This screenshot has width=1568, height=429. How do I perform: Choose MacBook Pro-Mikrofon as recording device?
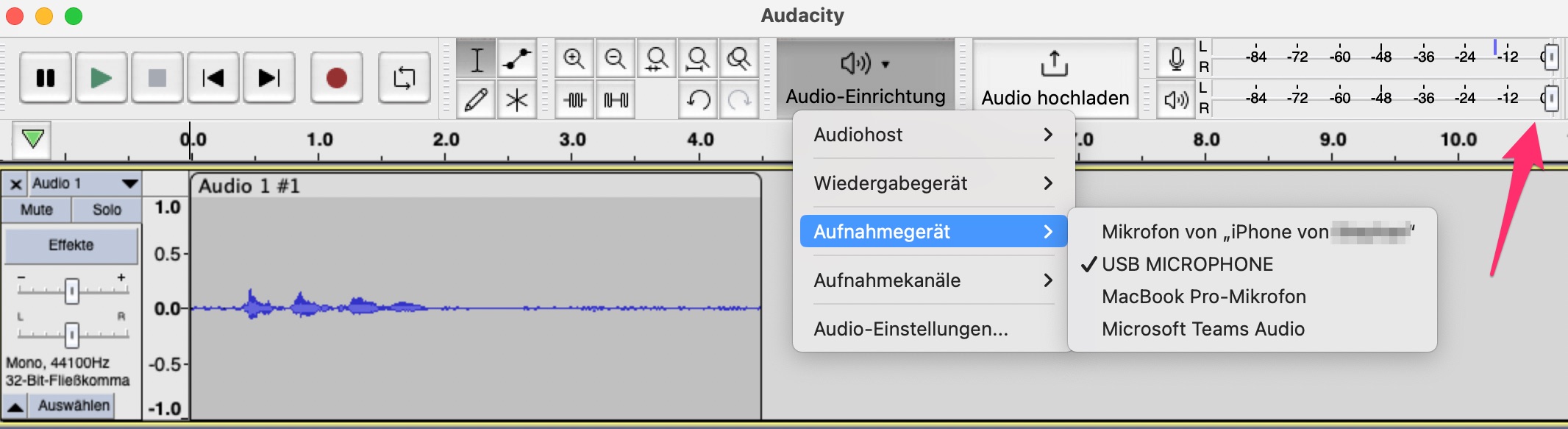[1252, 297]
